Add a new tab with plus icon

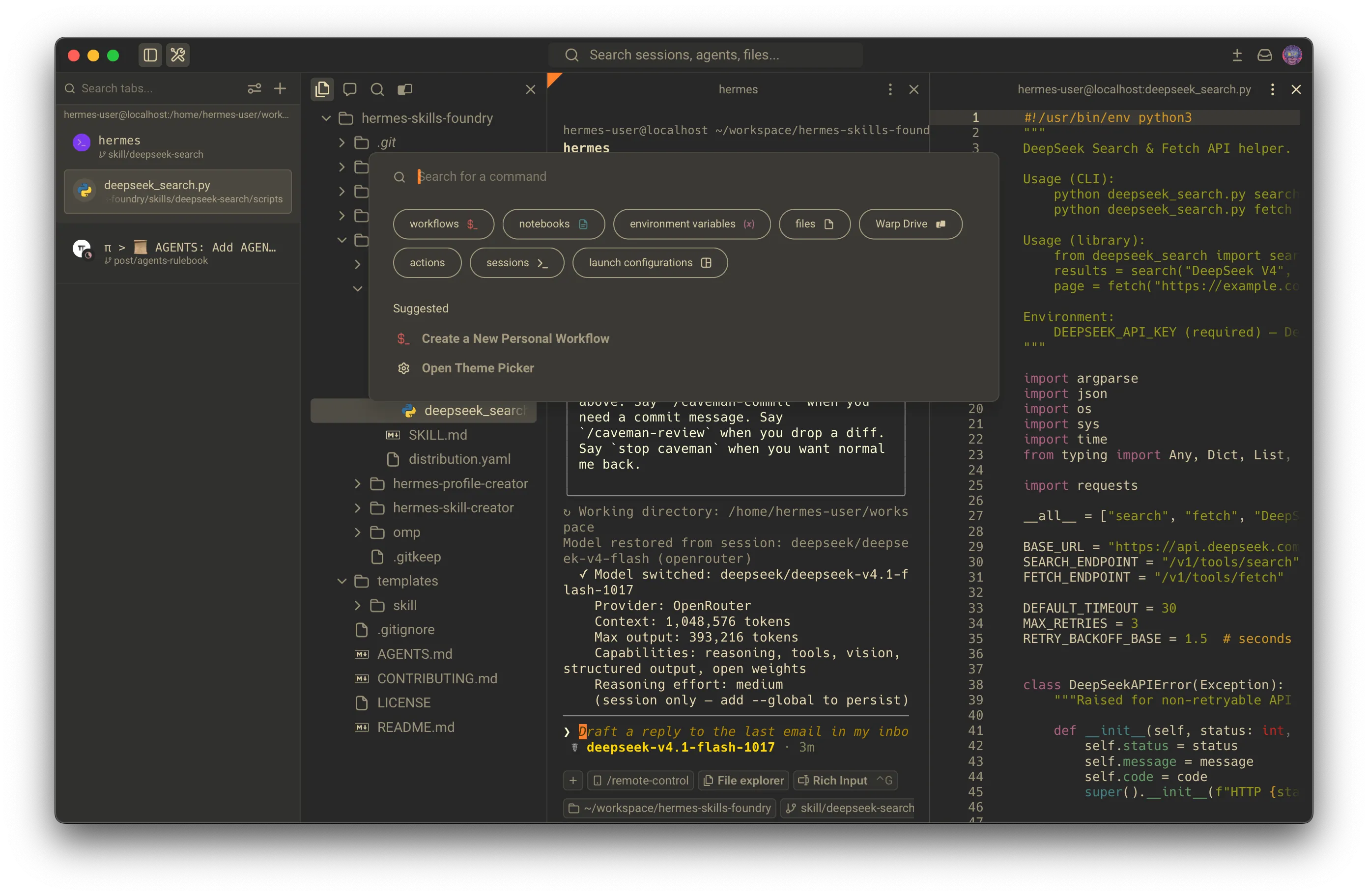coord(280,88)
